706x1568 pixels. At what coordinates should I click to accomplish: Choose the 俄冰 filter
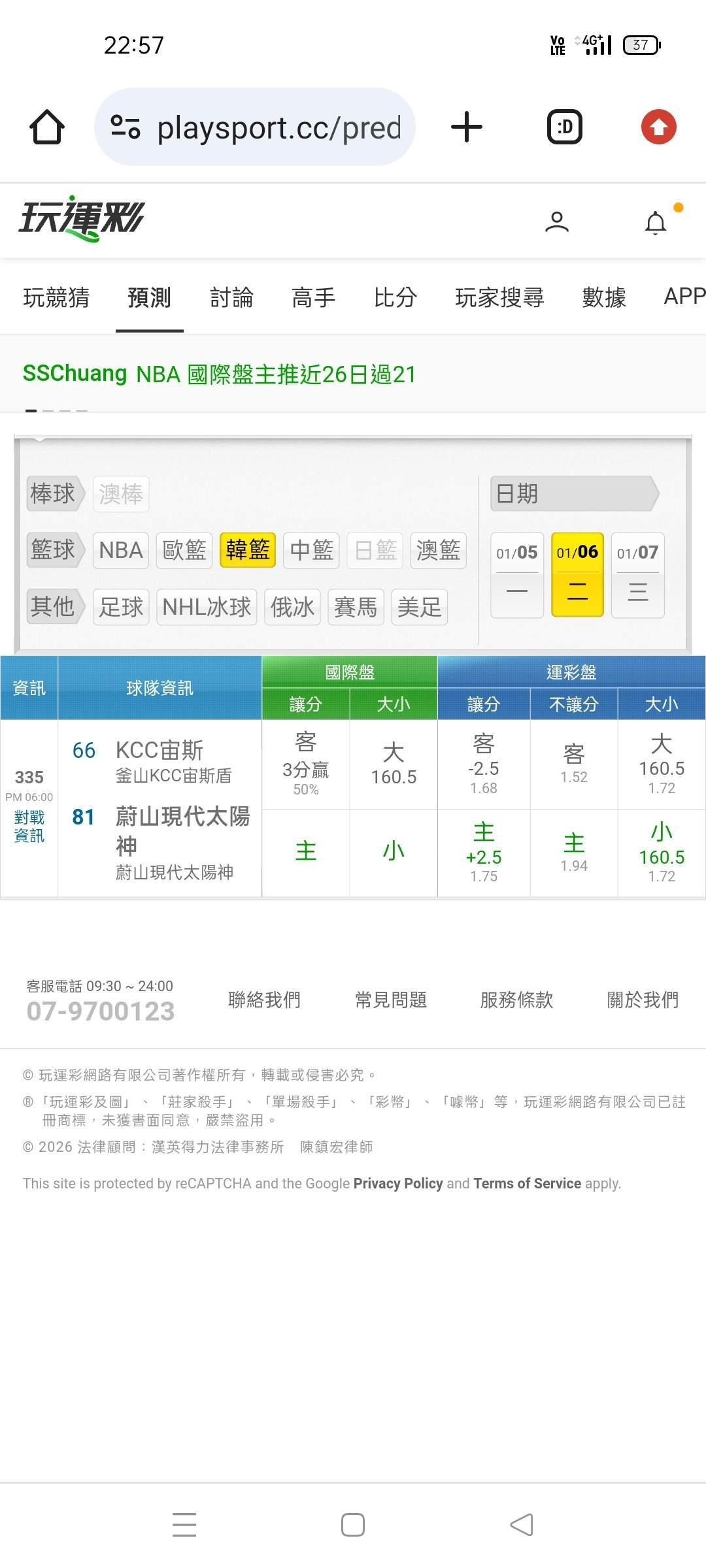(x=292, y=607)
